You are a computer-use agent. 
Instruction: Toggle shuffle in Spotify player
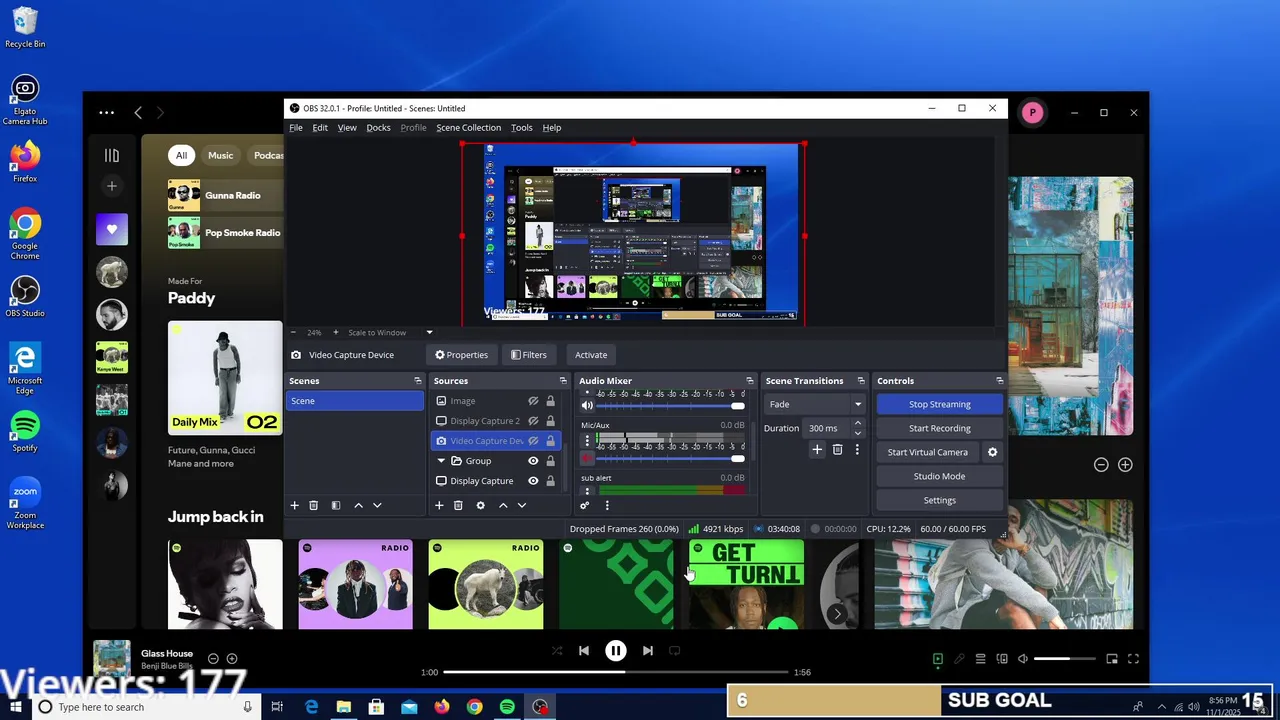click(x=557, y=651)
